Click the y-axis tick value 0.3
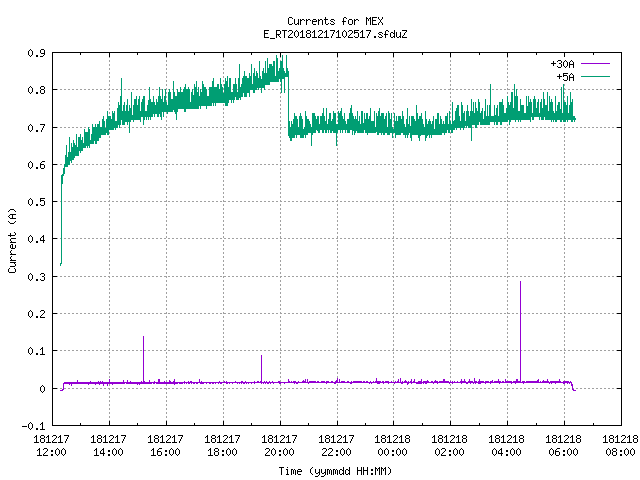 point(36,277)
